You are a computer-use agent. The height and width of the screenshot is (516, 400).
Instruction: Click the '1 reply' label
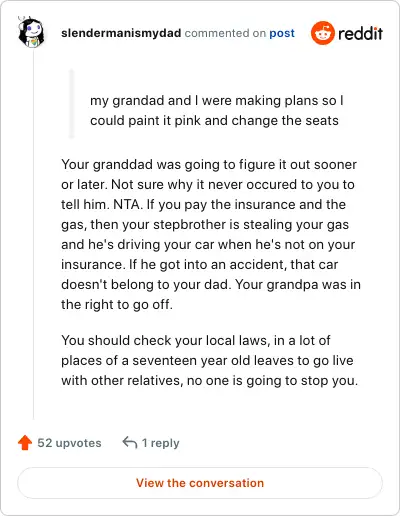[x=161, y=443]
